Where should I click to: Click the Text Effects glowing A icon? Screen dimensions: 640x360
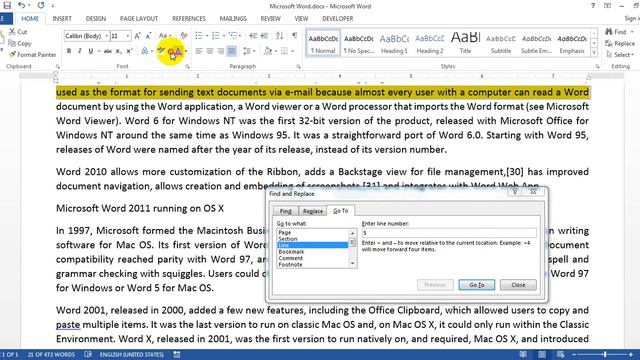[x=144, y=51]
